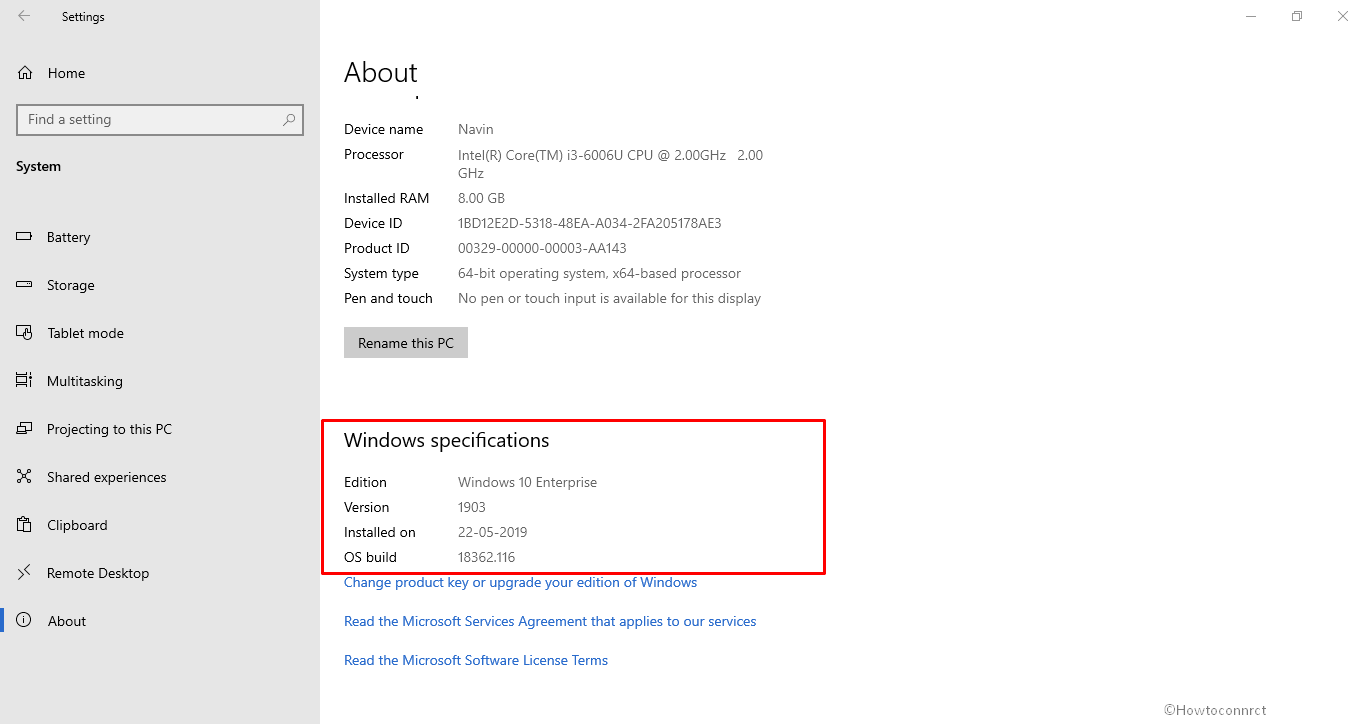Viewport: 1363px width, 724px height.
Task: Select the About info icon
Action: [25, 621]
